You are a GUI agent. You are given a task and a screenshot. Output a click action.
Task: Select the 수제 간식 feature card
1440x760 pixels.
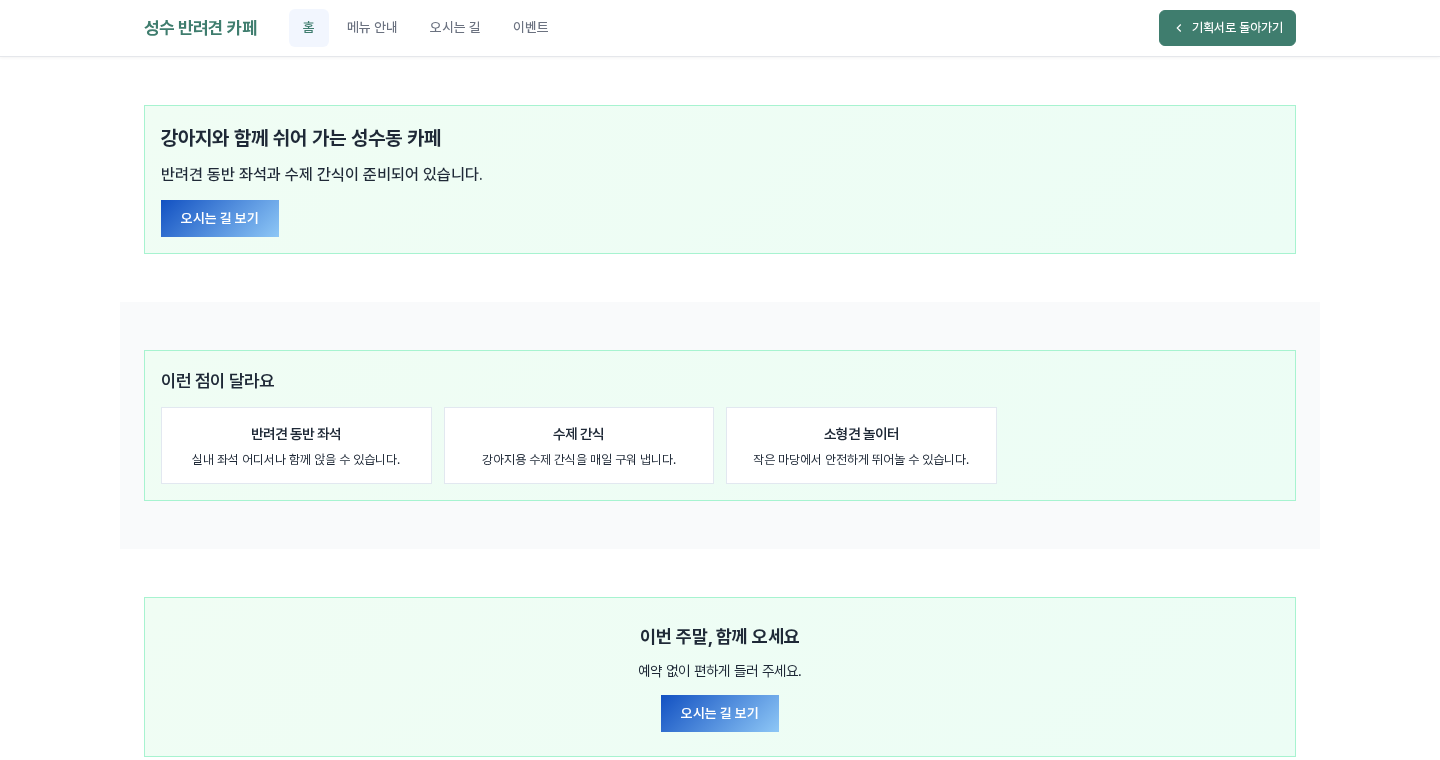tap(579, 446)
